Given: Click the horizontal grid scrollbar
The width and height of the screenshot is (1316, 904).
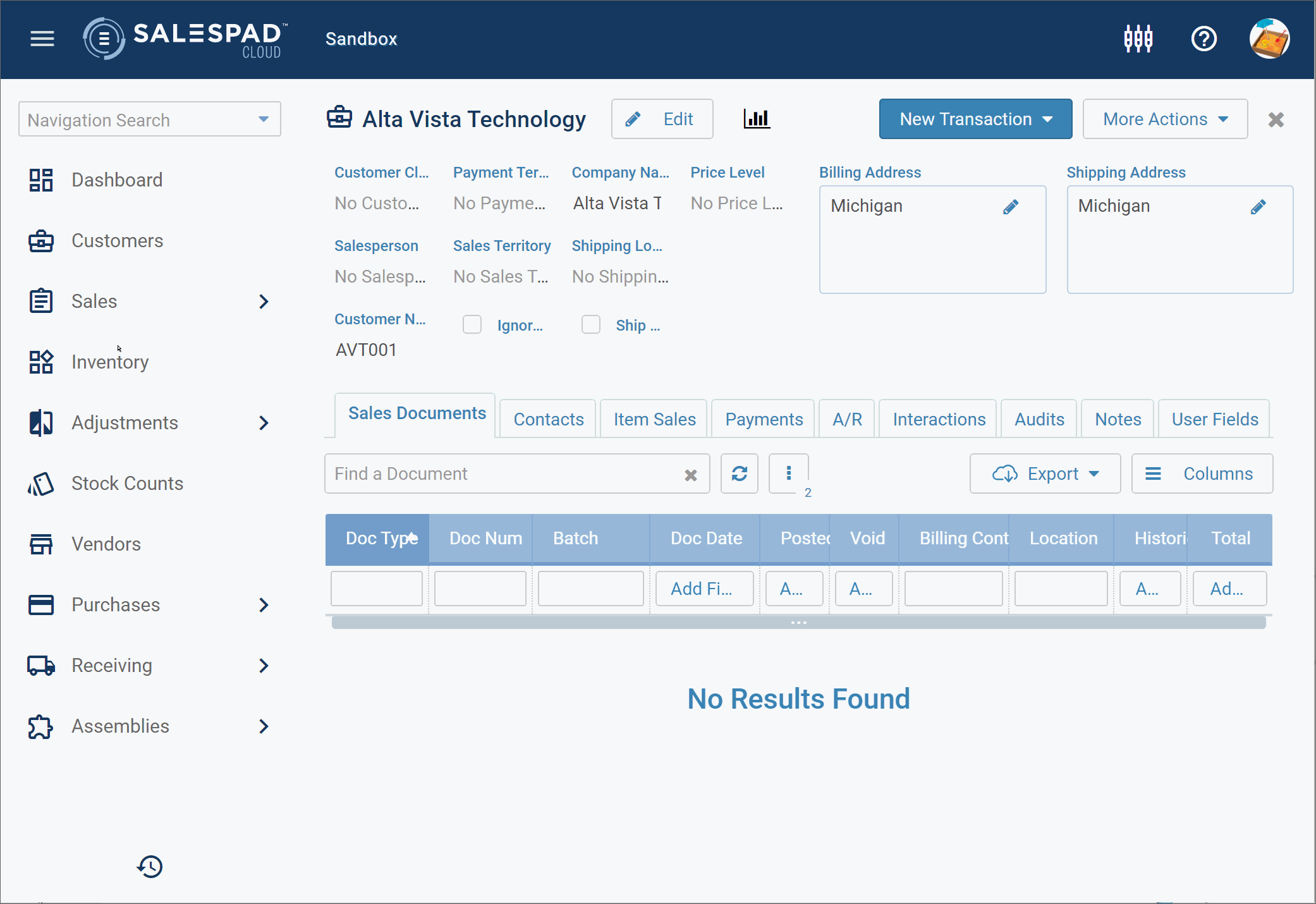Looking at the screenshot, I should [x=798, y=623].
